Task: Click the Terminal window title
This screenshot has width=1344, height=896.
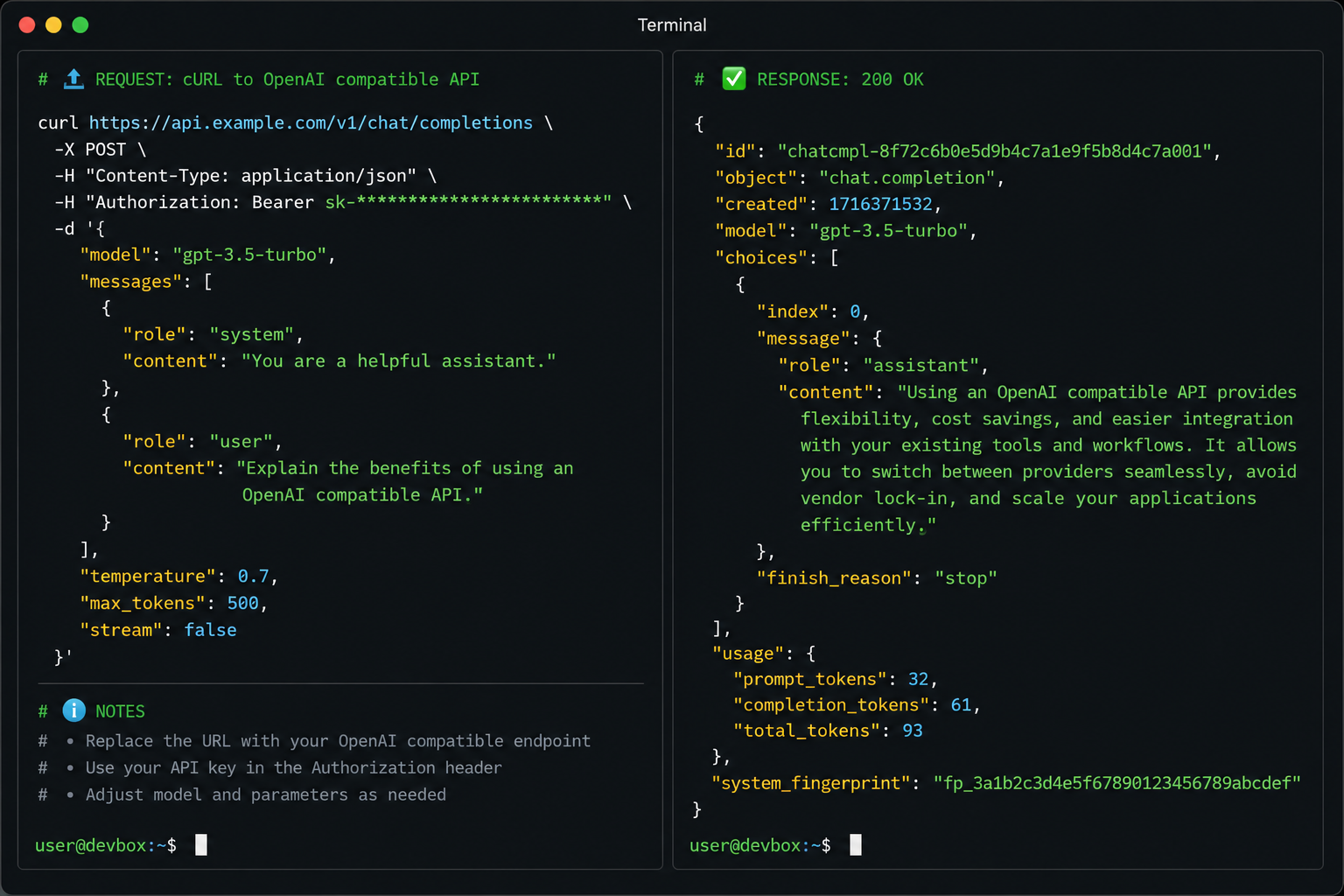Action: click(672, 24)
